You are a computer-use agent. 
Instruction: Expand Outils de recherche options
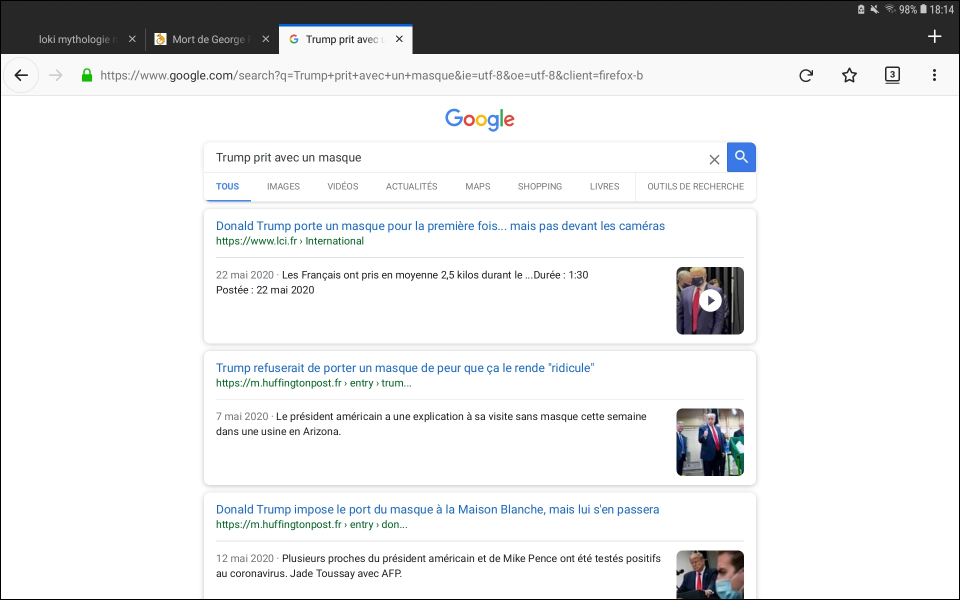[x=695, y=186]
